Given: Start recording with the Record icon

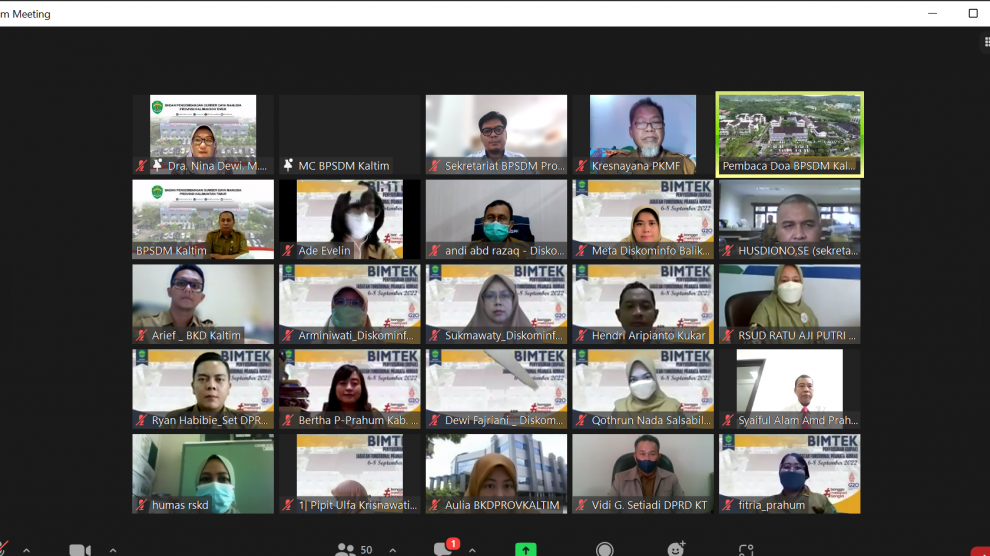Looking at the screenshot, I should [x=604, y=550].
